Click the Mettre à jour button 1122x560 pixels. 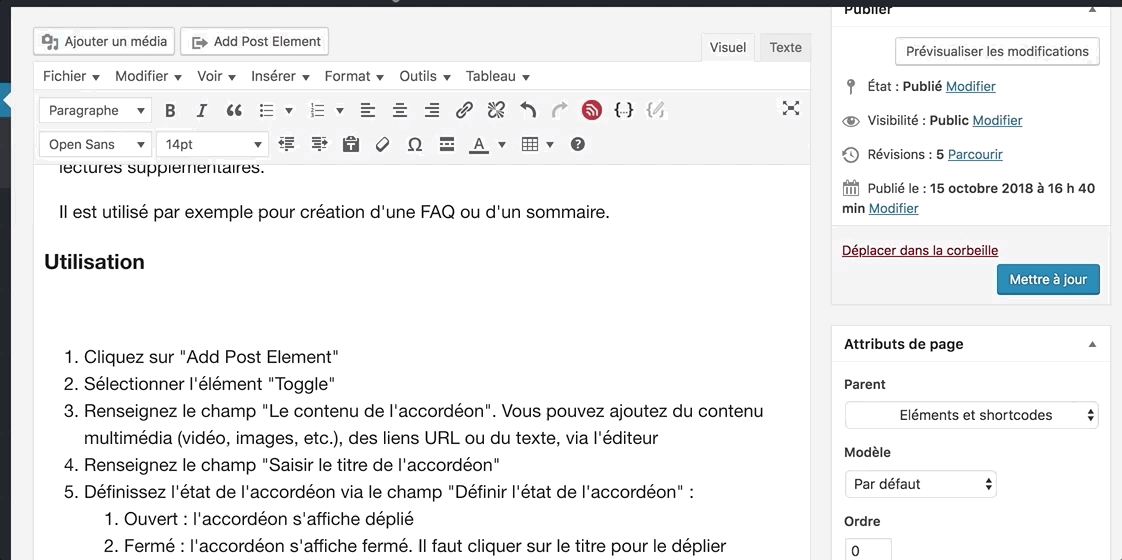(x=1047, y=280)
